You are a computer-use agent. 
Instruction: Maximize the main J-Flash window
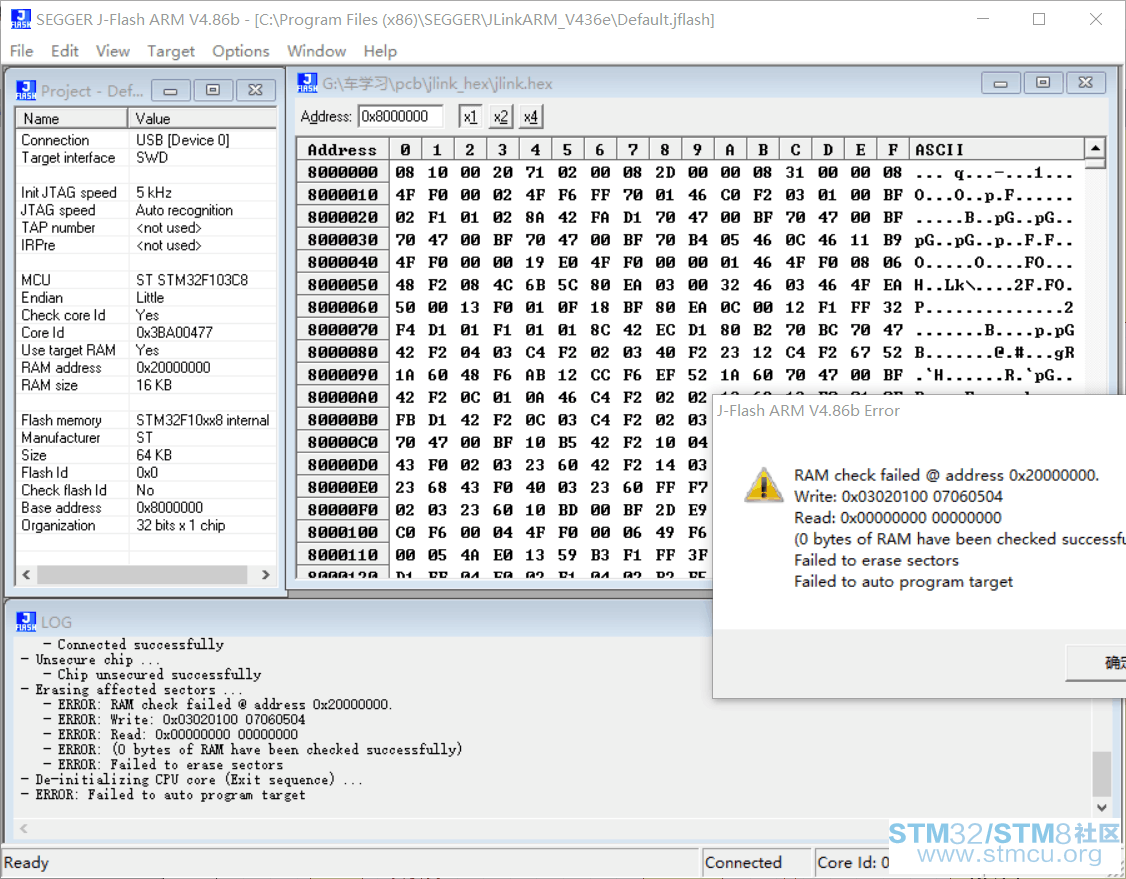click(1039, 19)
